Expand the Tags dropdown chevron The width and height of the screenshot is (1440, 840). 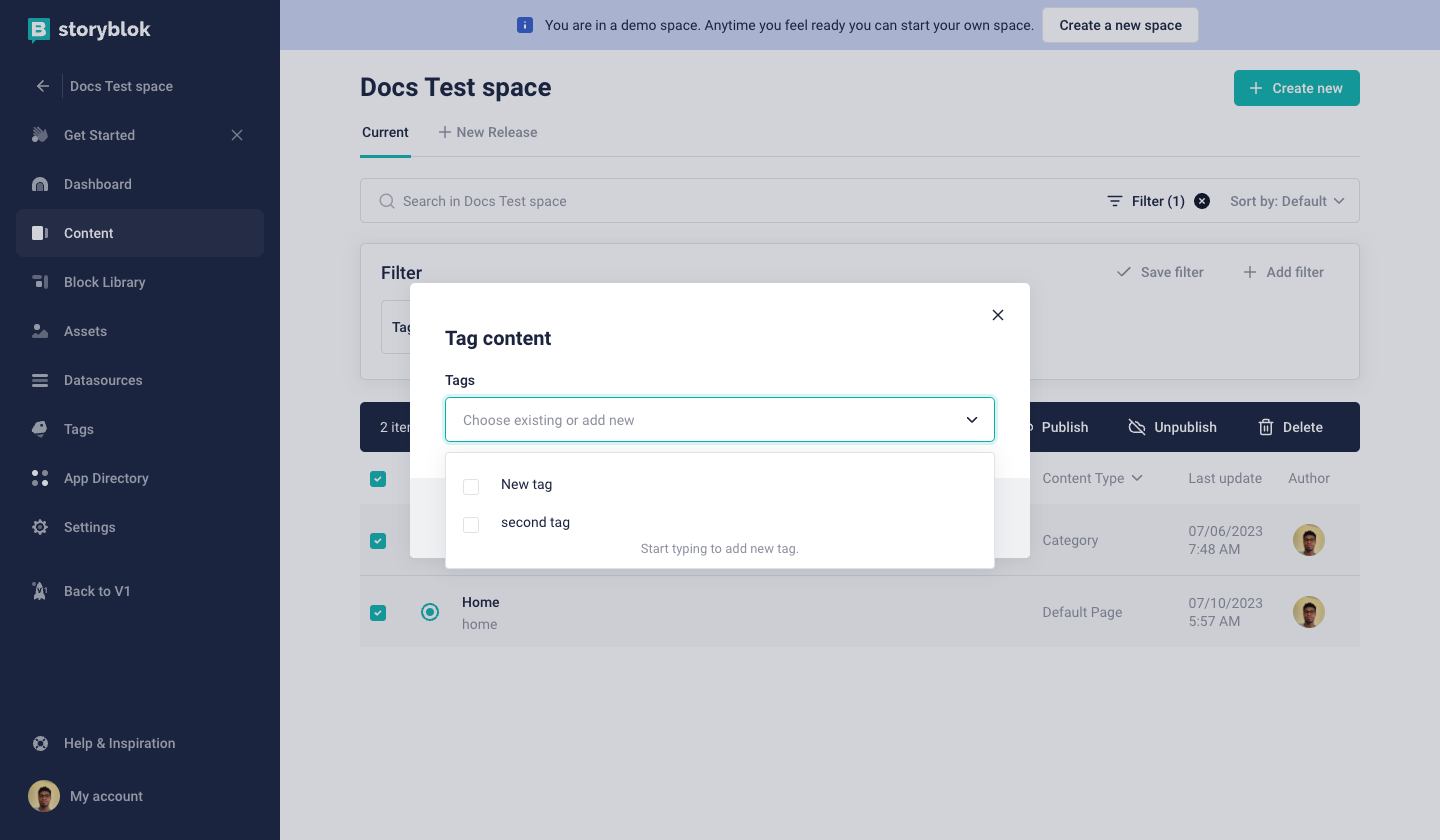tap(971, 420)
